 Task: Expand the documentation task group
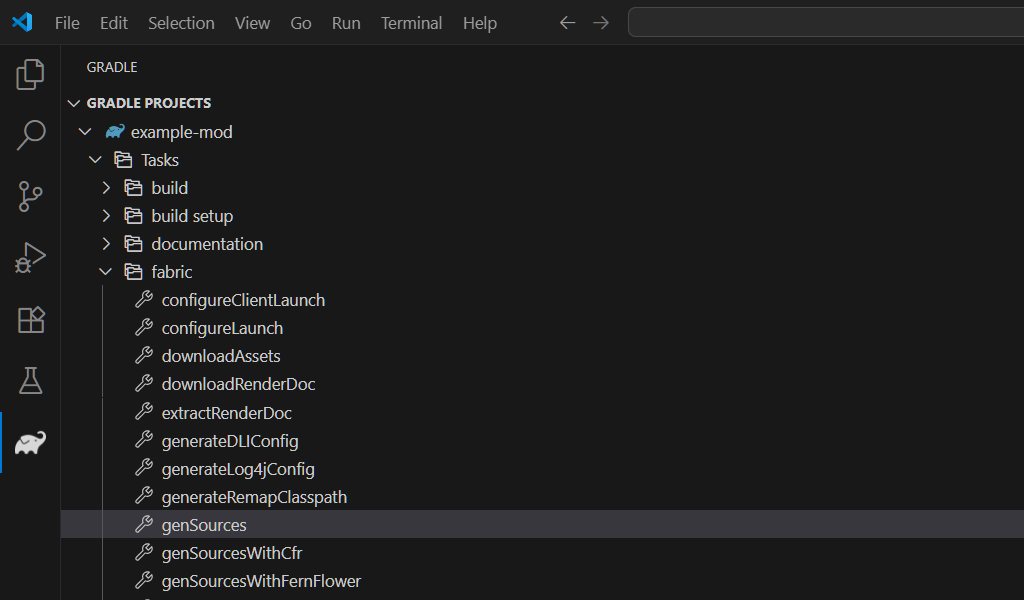[106, 243]
